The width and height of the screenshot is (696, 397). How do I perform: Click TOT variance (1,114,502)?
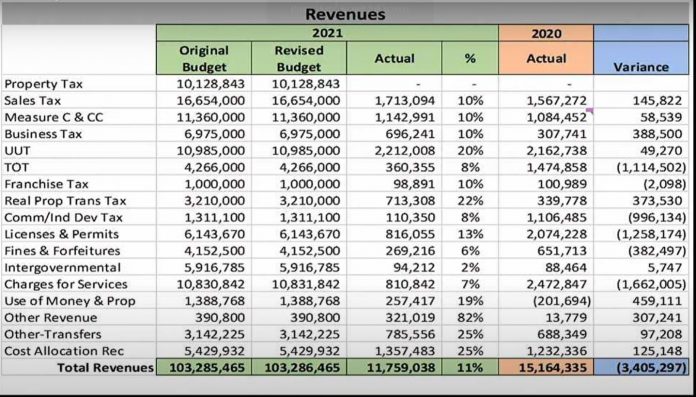(651, 167)
